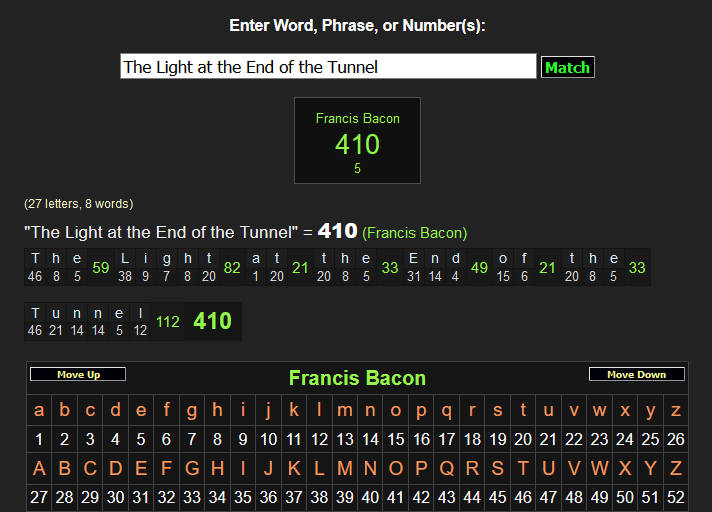
Task: Select uppercase letter M in cipher chart
Action: click(x=345, y=468)
